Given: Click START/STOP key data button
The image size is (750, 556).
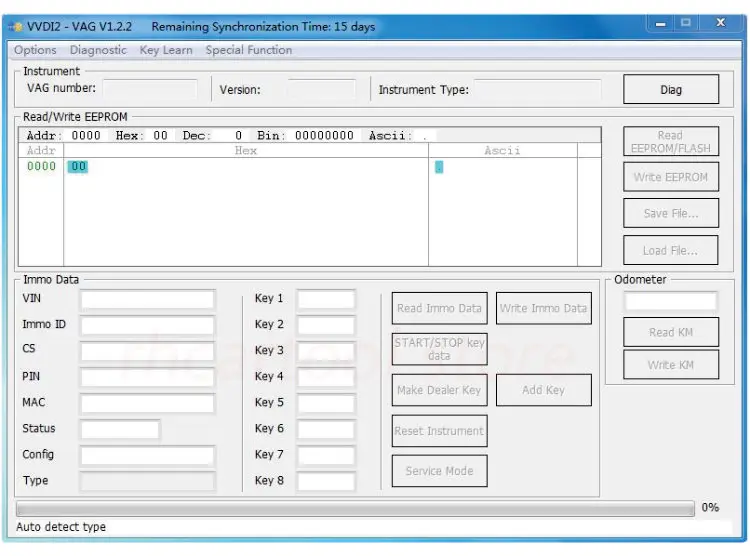Looking at the screenshot, I should 440,349.
